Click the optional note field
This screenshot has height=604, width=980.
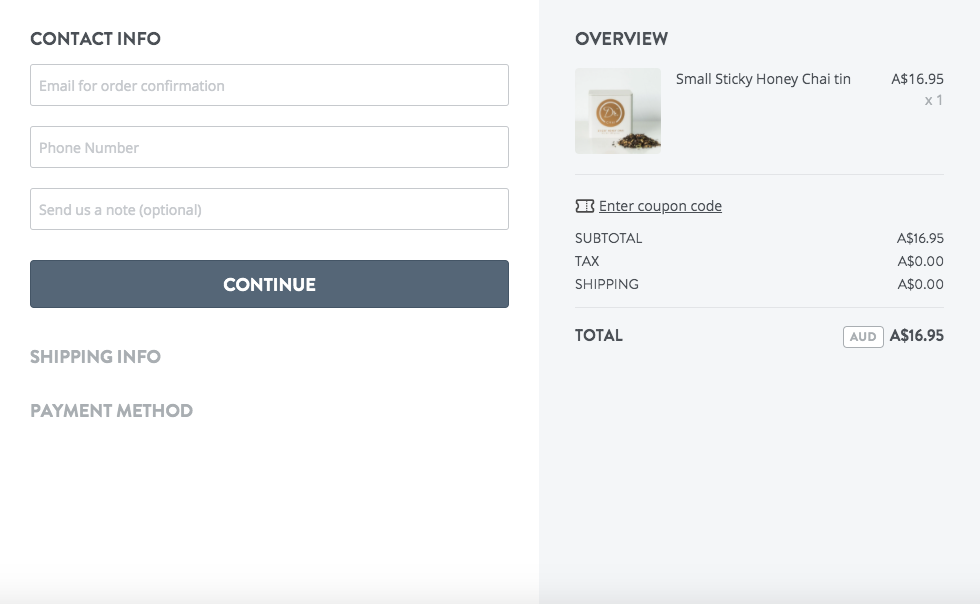pos(269,209)
